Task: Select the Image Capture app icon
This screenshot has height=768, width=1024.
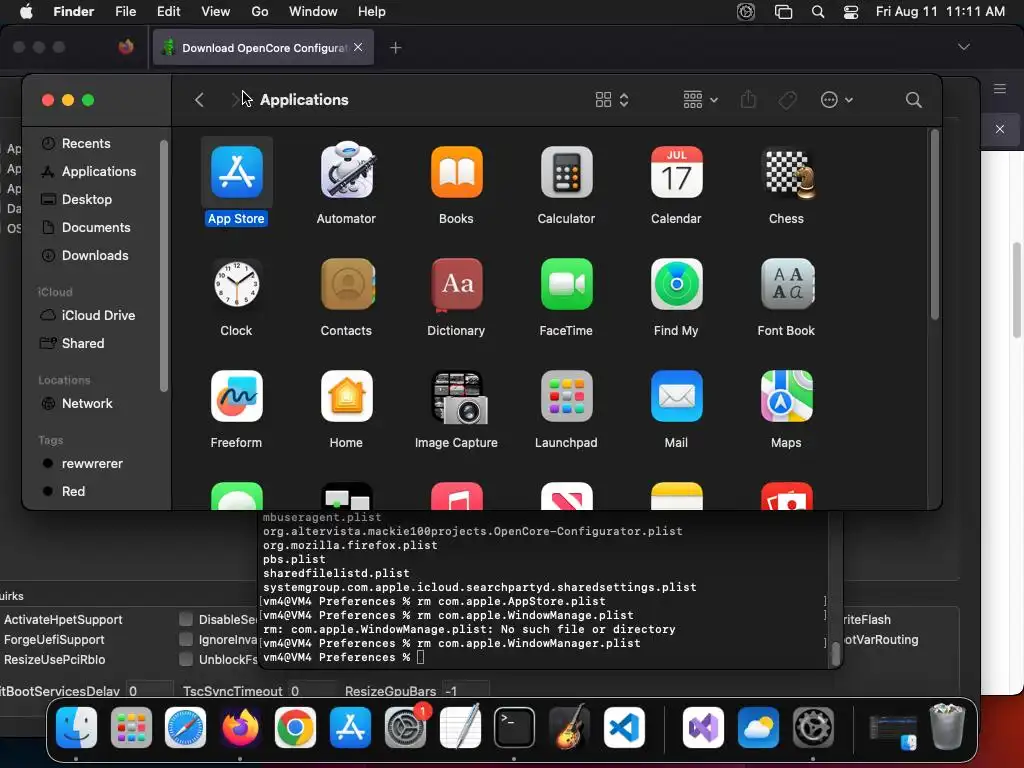Action: 459,398
